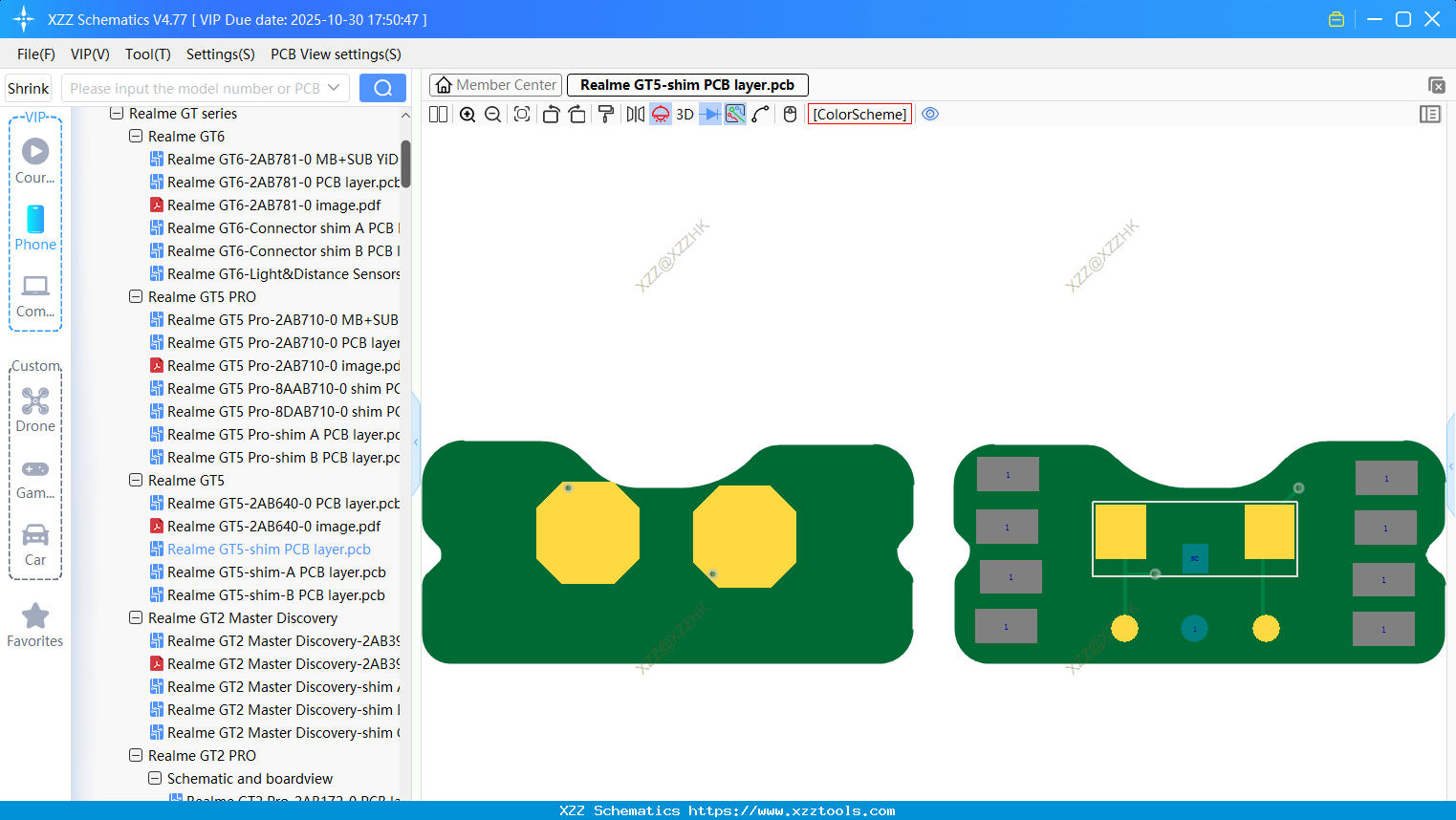Collapse the Realme GT6 folder
1456x820 pixels.
tap(136, 137)
